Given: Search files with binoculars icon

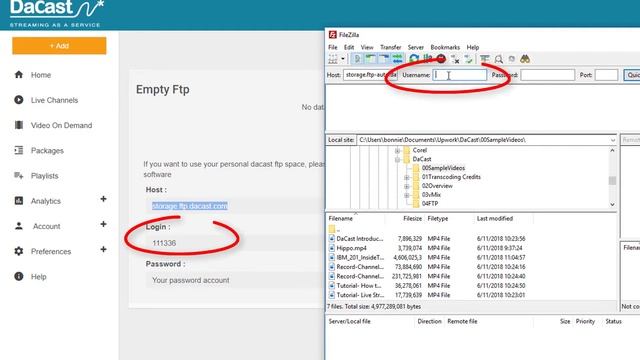Looking at the screenshot, I should (x=525, y=59).
